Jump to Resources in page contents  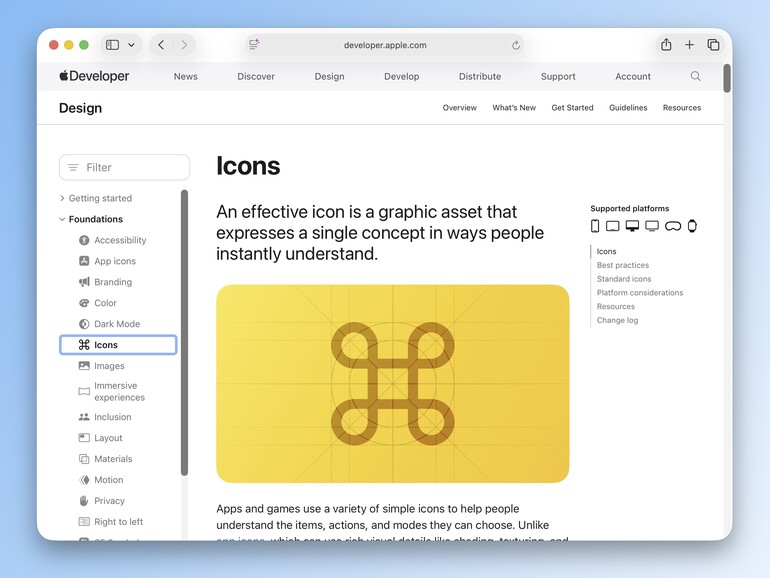click(616, 306)
